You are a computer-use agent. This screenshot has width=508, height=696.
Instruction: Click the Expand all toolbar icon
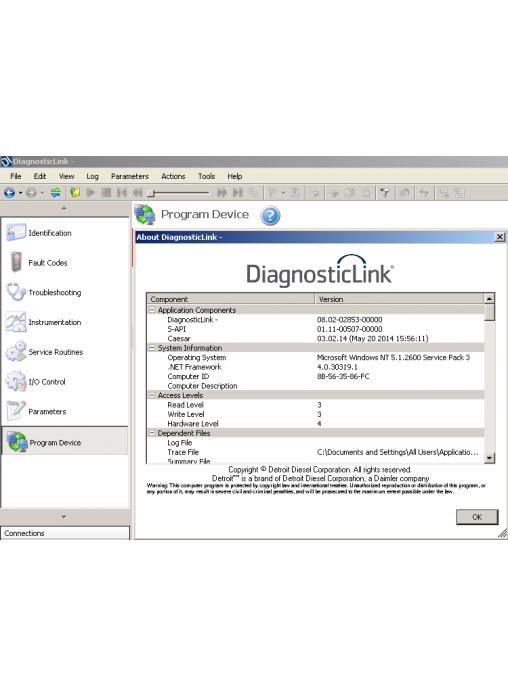(443, 193)
